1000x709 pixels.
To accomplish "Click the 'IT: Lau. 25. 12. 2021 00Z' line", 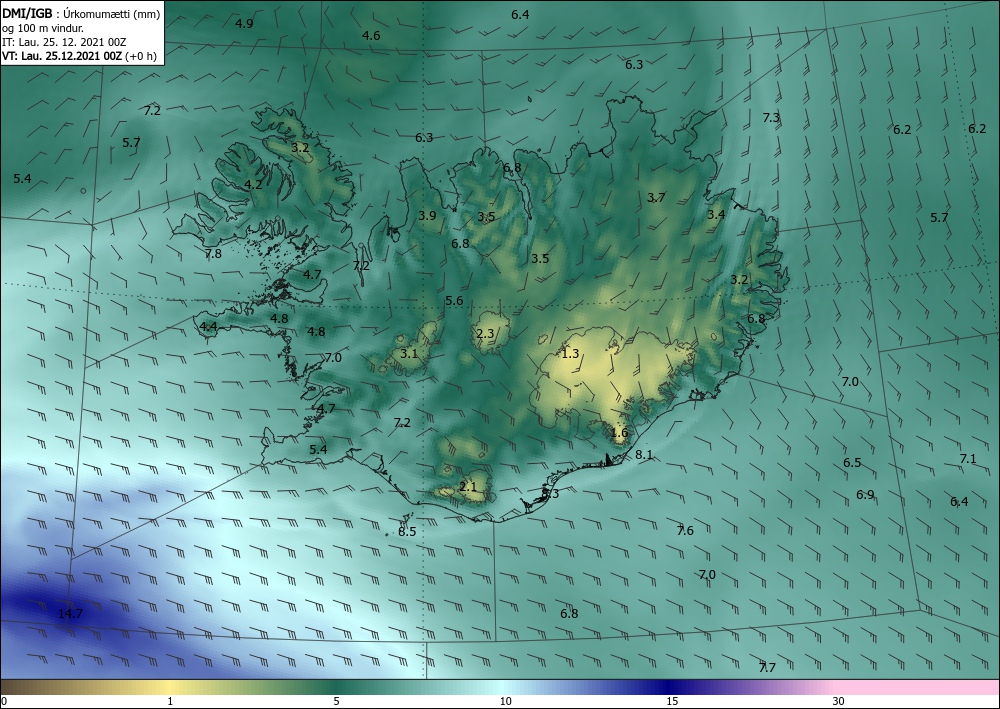I will [64, 42].
